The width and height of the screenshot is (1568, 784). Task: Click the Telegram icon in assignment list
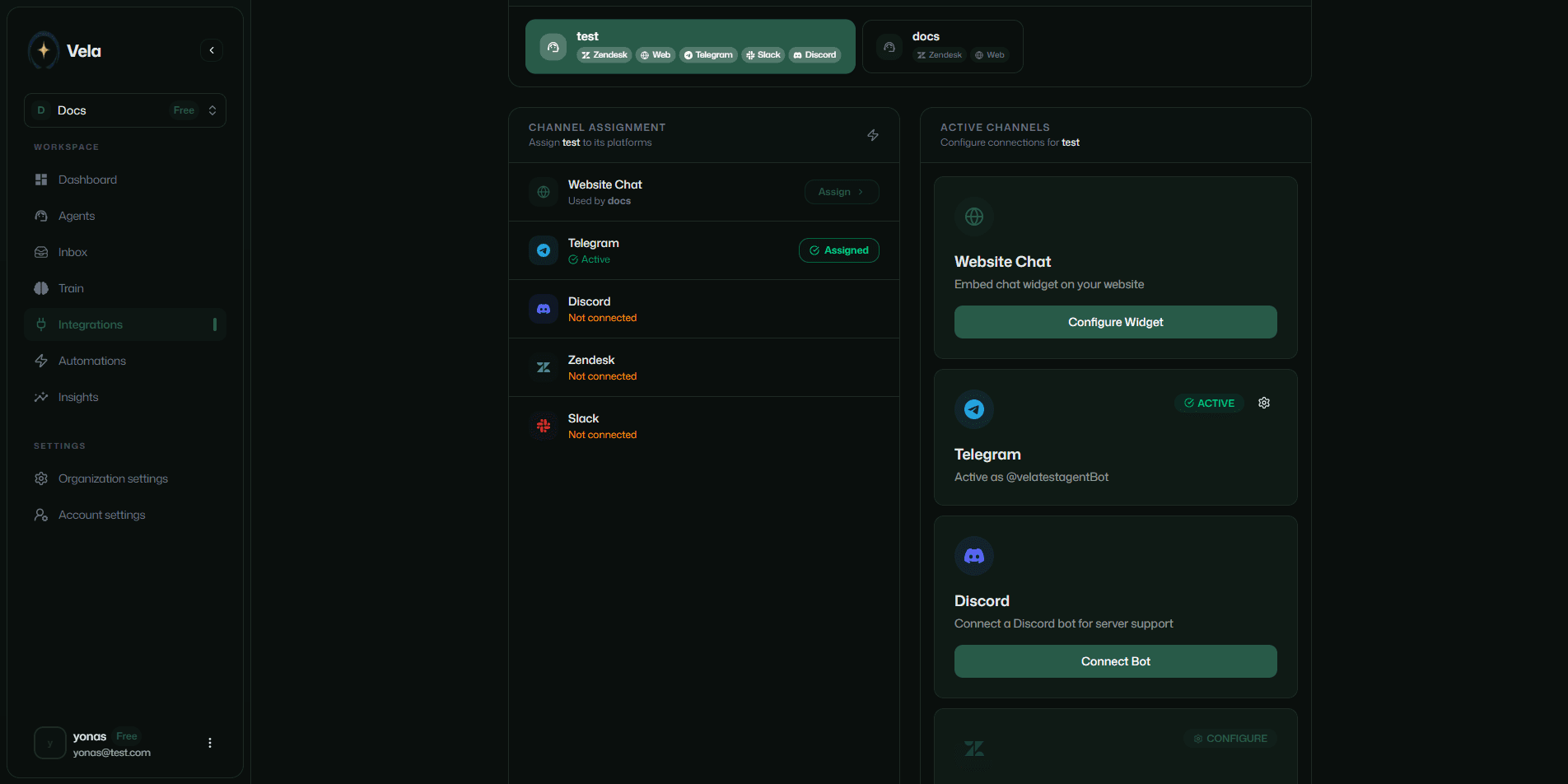(544, 250)
